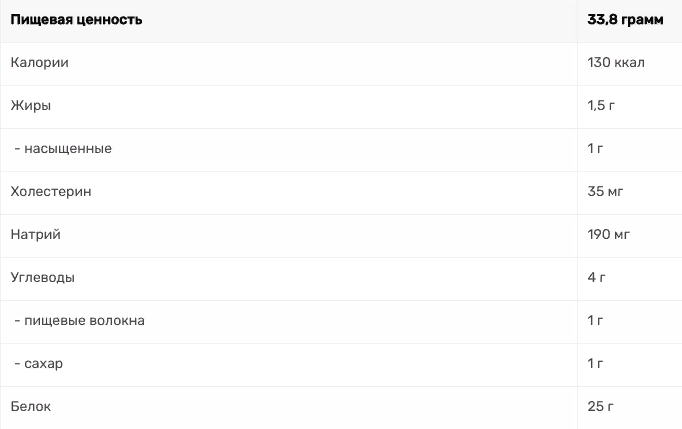
Task: Select the '1 г' sugar value
Action: [x=595, y=363]
